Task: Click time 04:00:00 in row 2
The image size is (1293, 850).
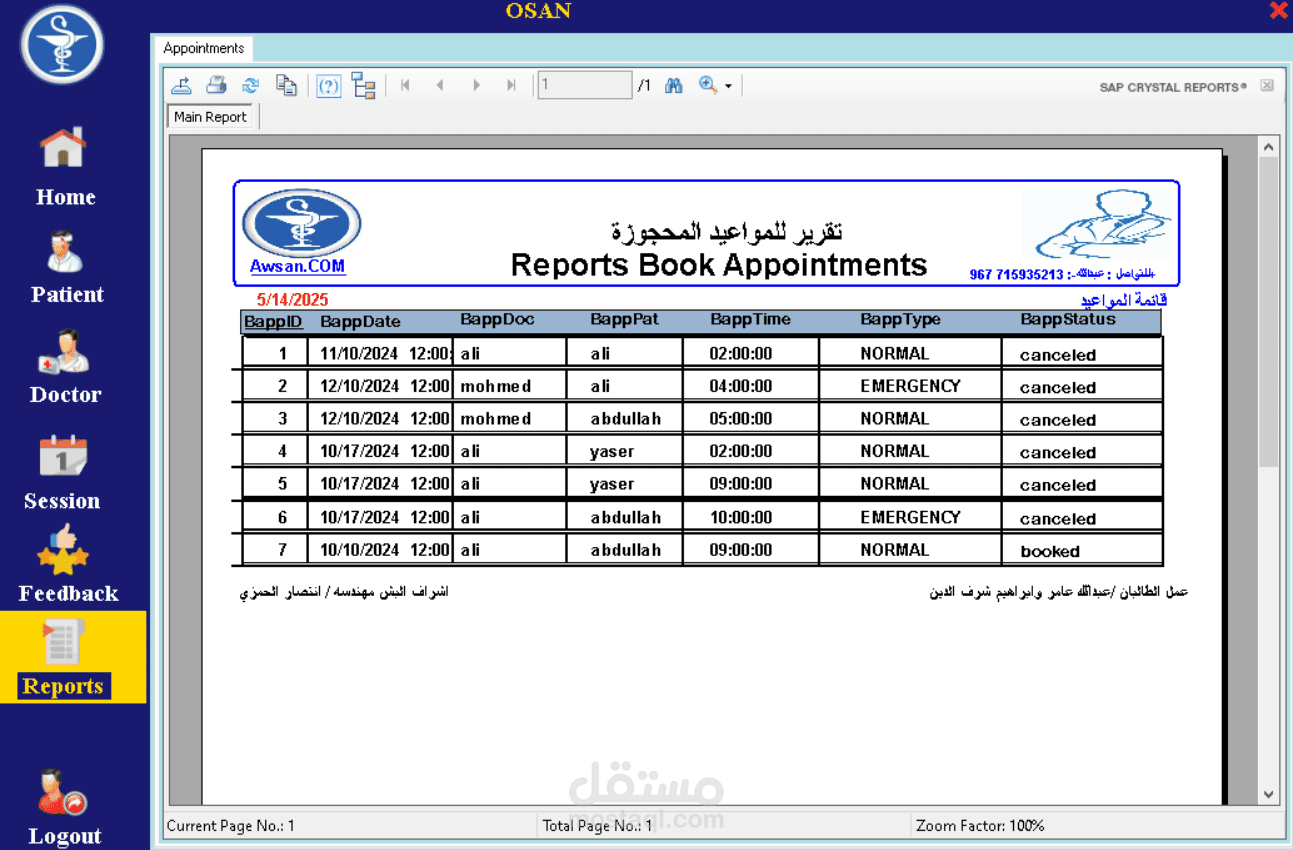Action: pos(741,386)
